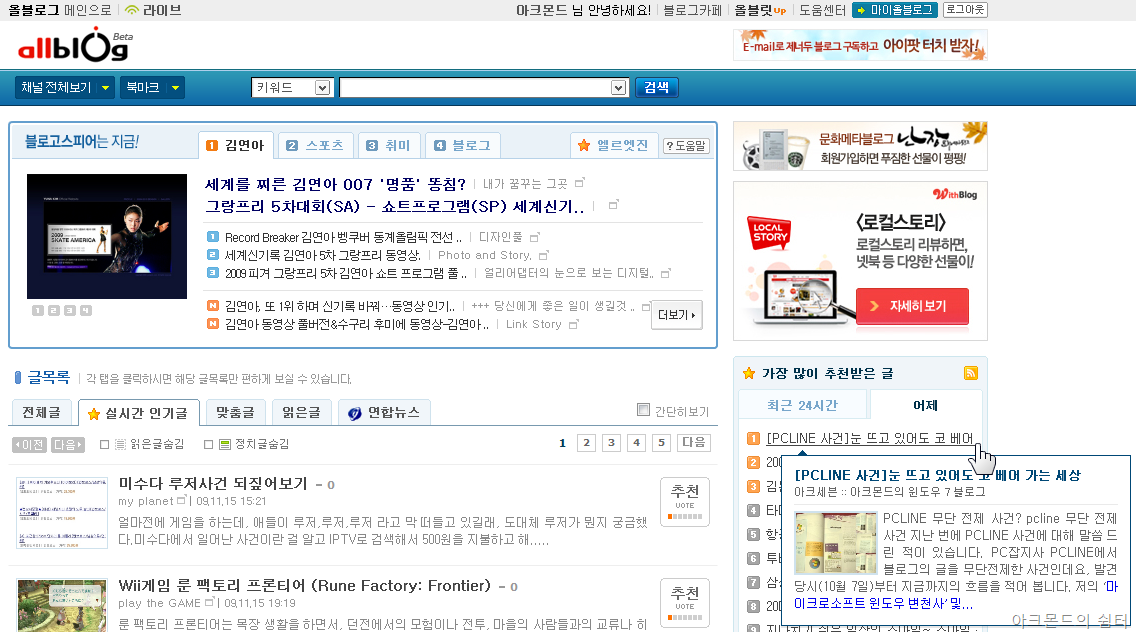This screenshot has width=1136, height=632.
Task: Click the 라이브 wifi icon in top bar
Action: point(131,10)
